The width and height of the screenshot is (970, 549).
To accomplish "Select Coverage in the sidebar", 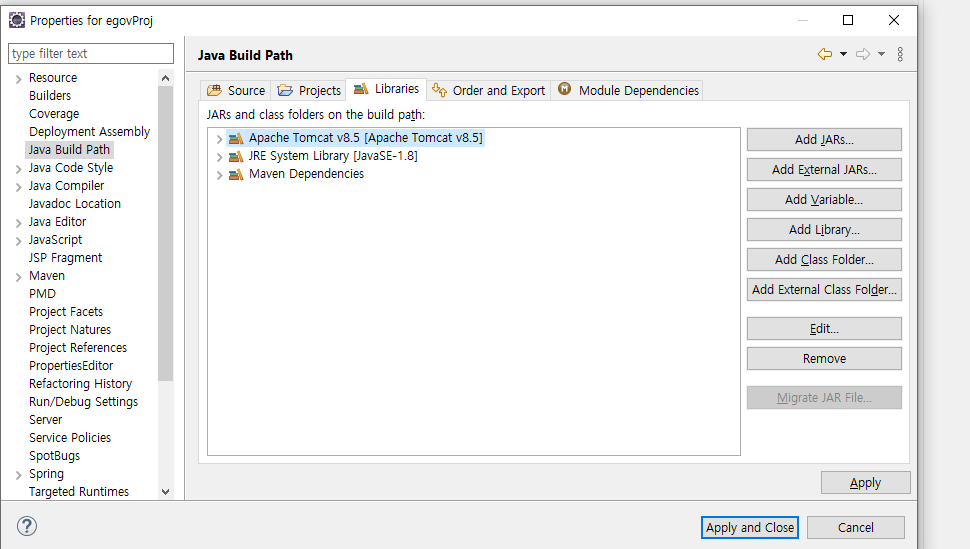I will click(54, 114).
